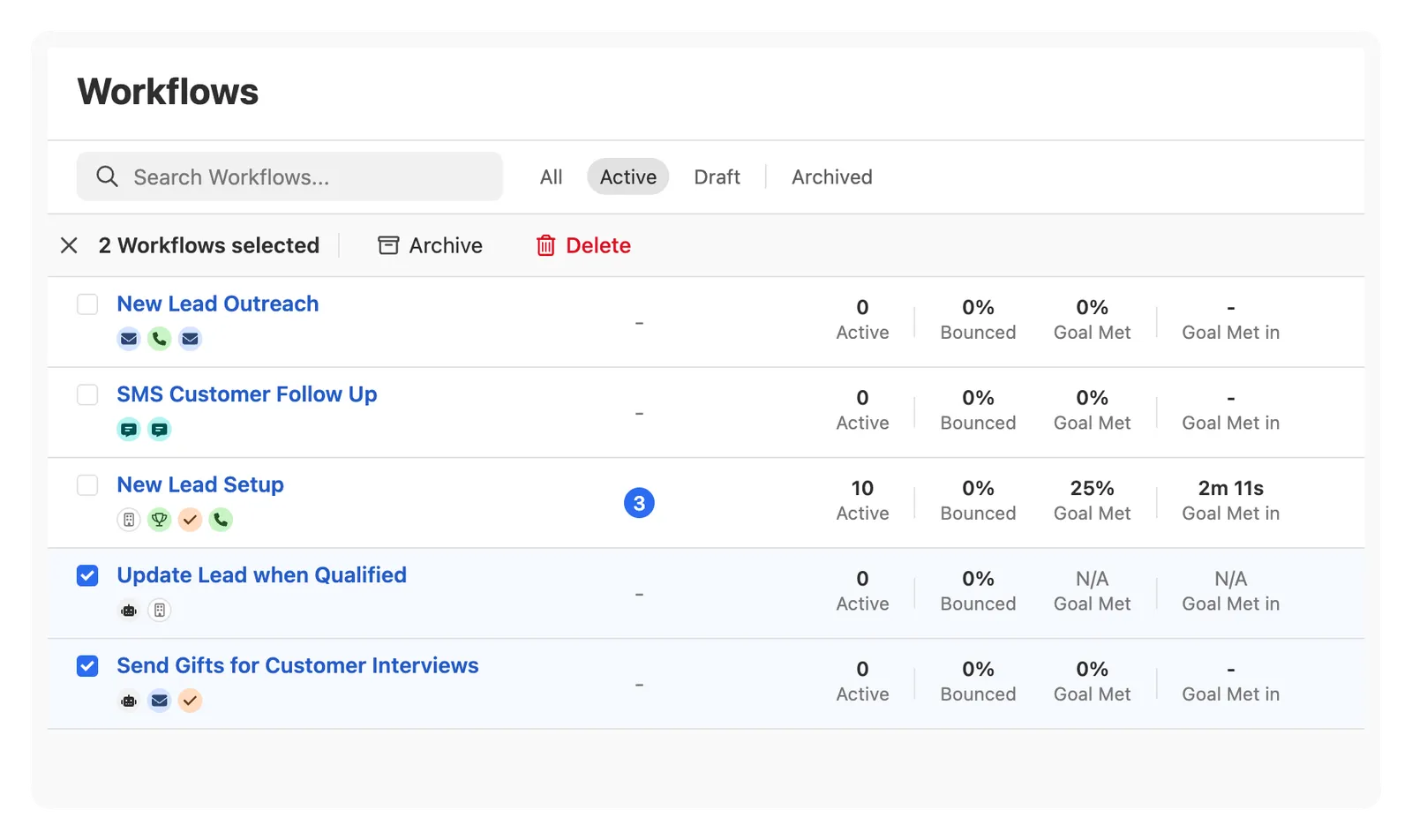Check the New Lead Setup checkbox

[x=87, y=485]
